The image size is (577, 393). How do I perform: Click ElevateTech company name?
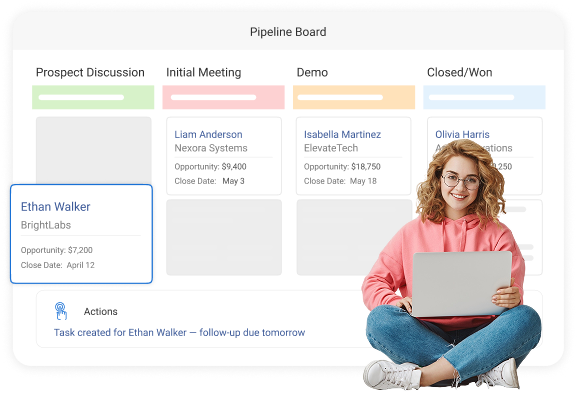click(x=331, y=148)
